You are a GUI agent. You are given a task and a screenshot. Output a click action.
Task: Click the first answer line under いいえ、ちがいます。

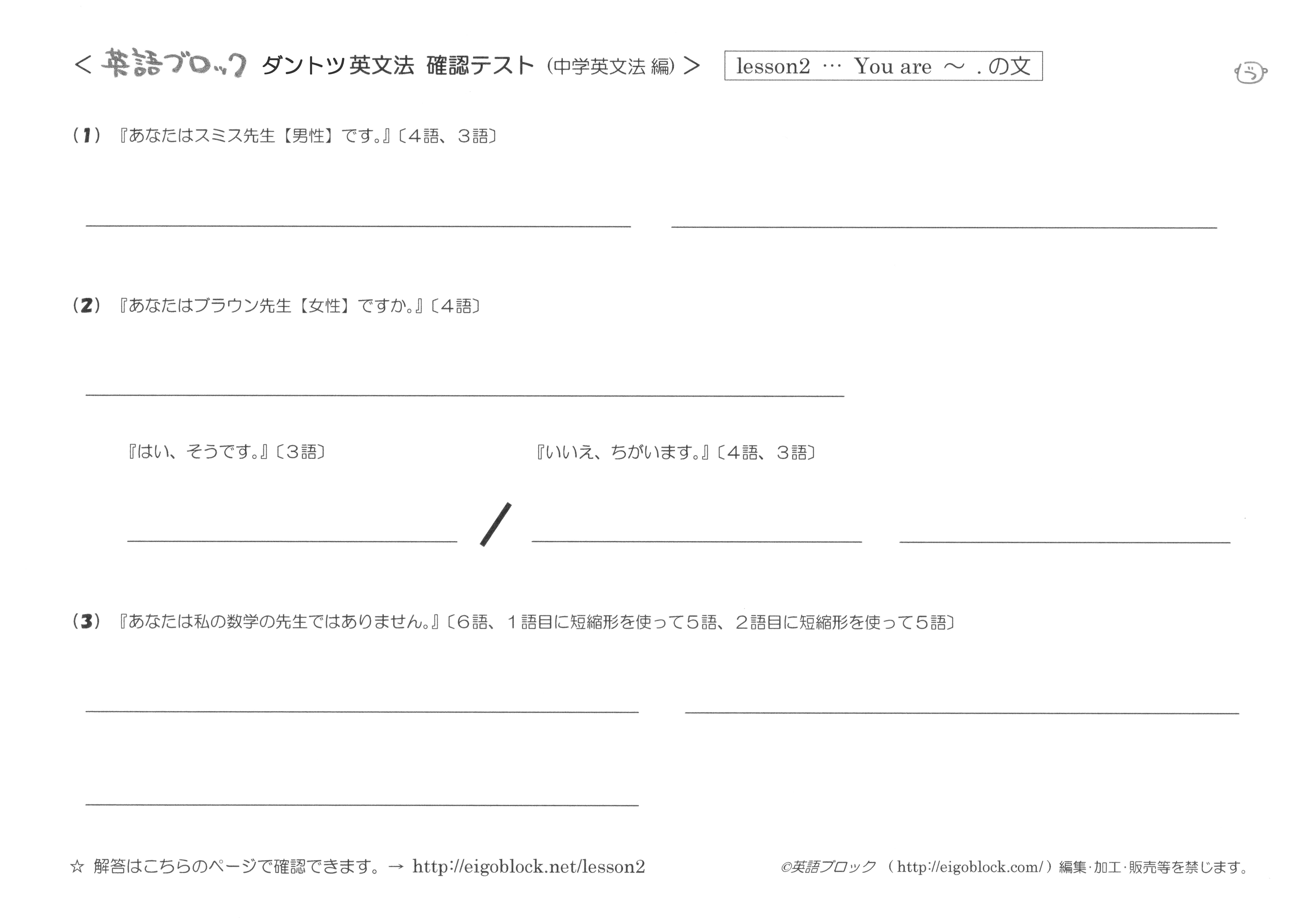point(697,541)
